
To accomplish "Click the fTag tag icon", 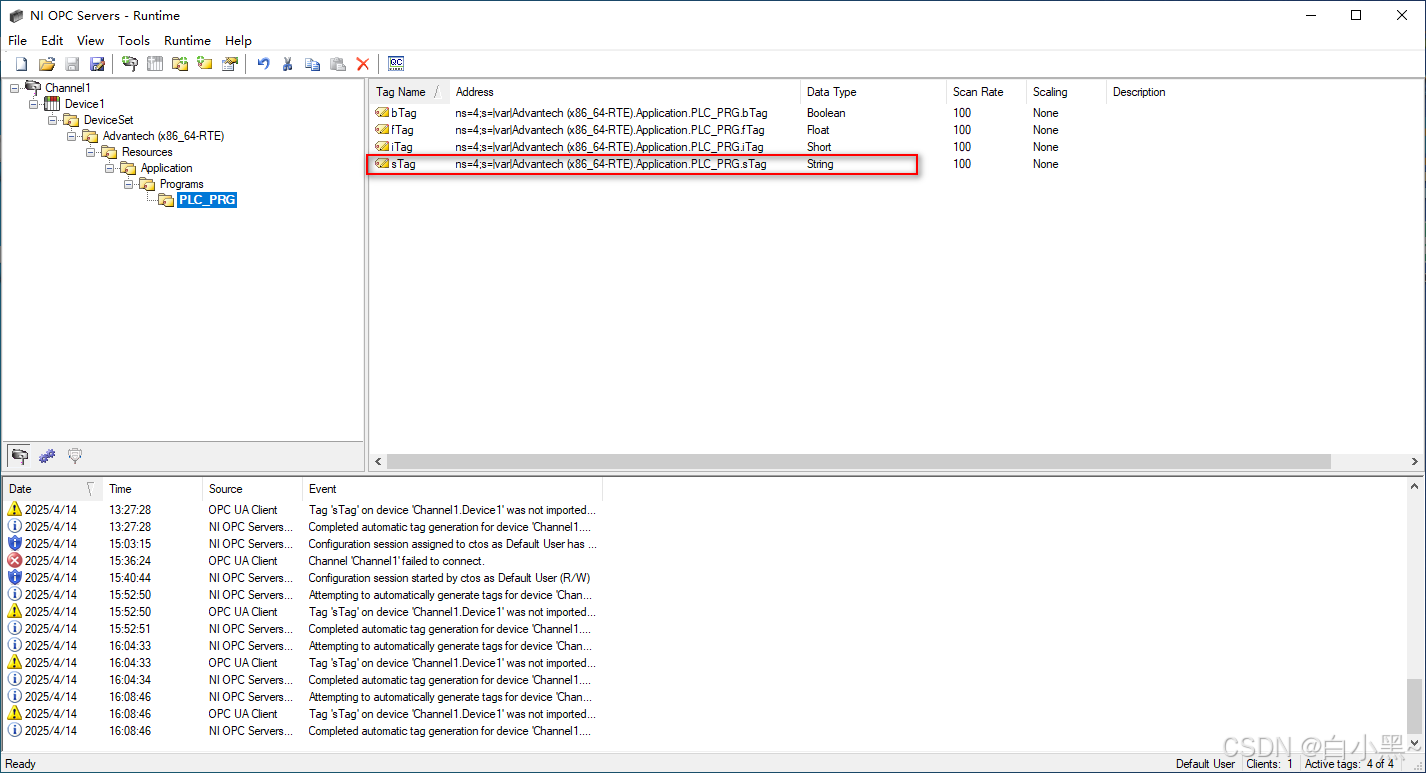I will coord(382,130).
